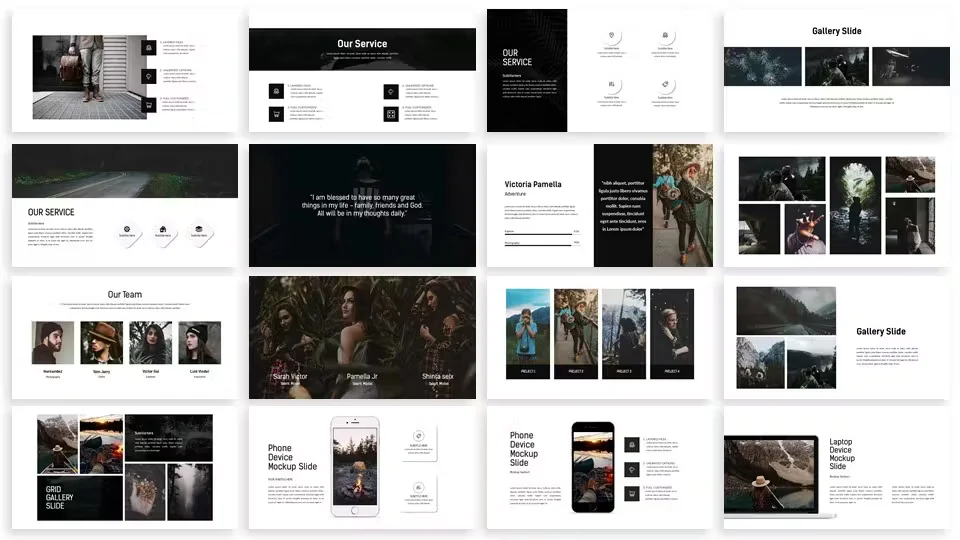Click the Gallery Slide title above three dark photos
Viewport: 960px width, 540px height.
[x=836, y=31]
